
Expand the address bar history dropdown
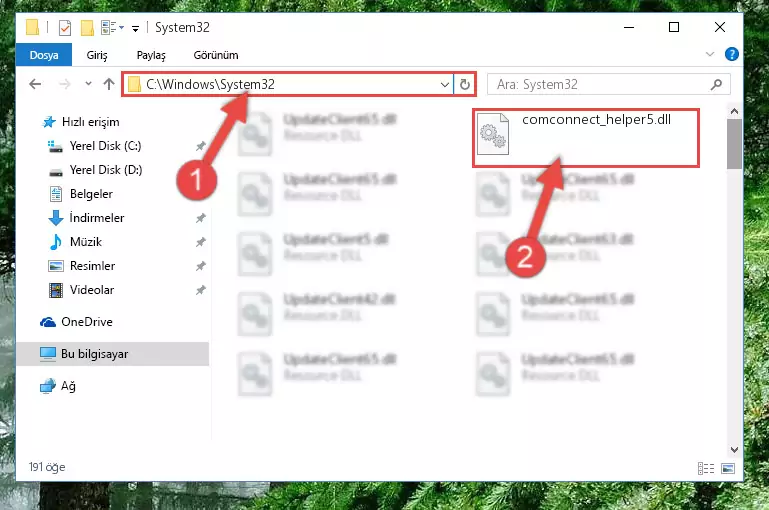[x=445, y=84]
